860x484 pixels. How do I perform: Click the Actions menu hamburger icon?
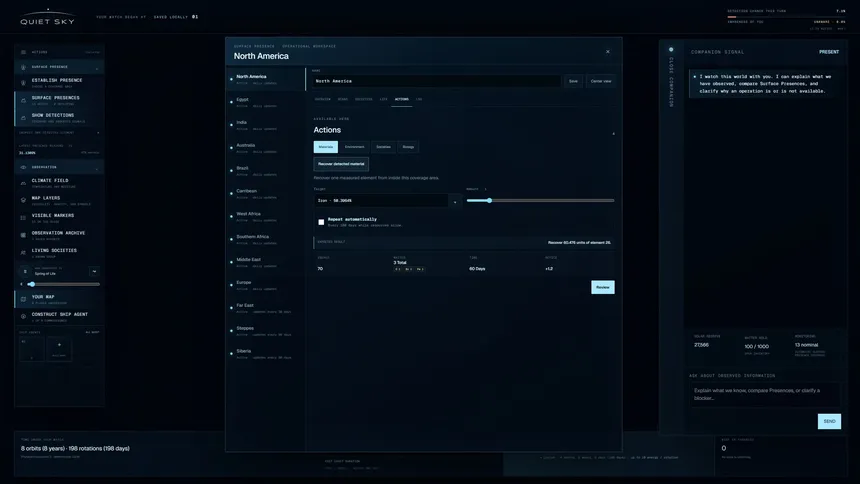(23, 52)
